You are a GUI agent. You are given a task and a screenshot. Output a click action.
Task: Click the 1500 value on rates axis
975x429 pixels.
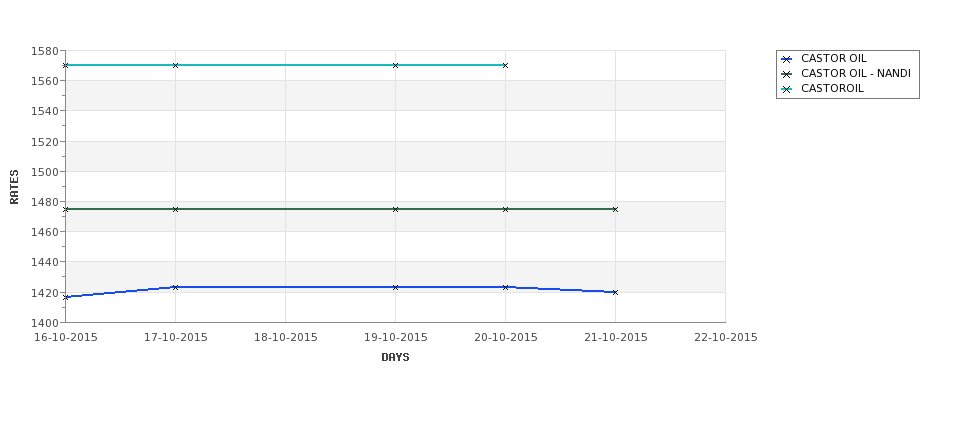[x=45, y=172]
